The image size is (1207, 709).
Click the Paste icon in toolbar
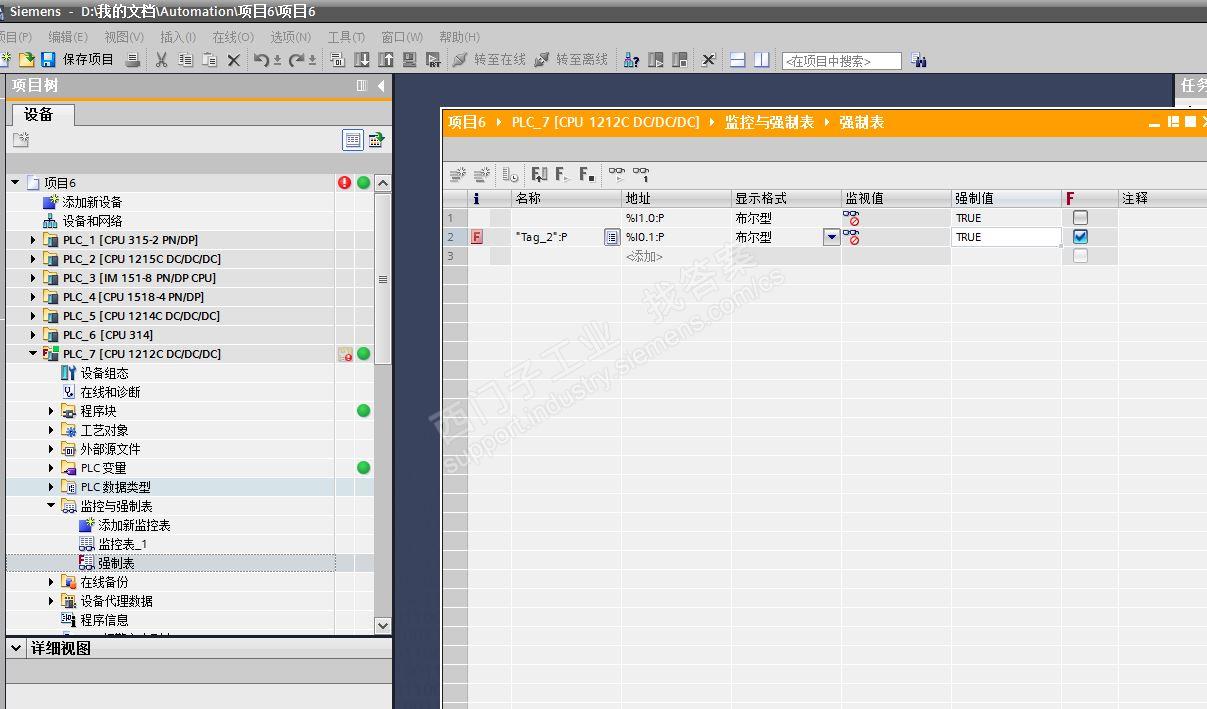click(209, 60)
